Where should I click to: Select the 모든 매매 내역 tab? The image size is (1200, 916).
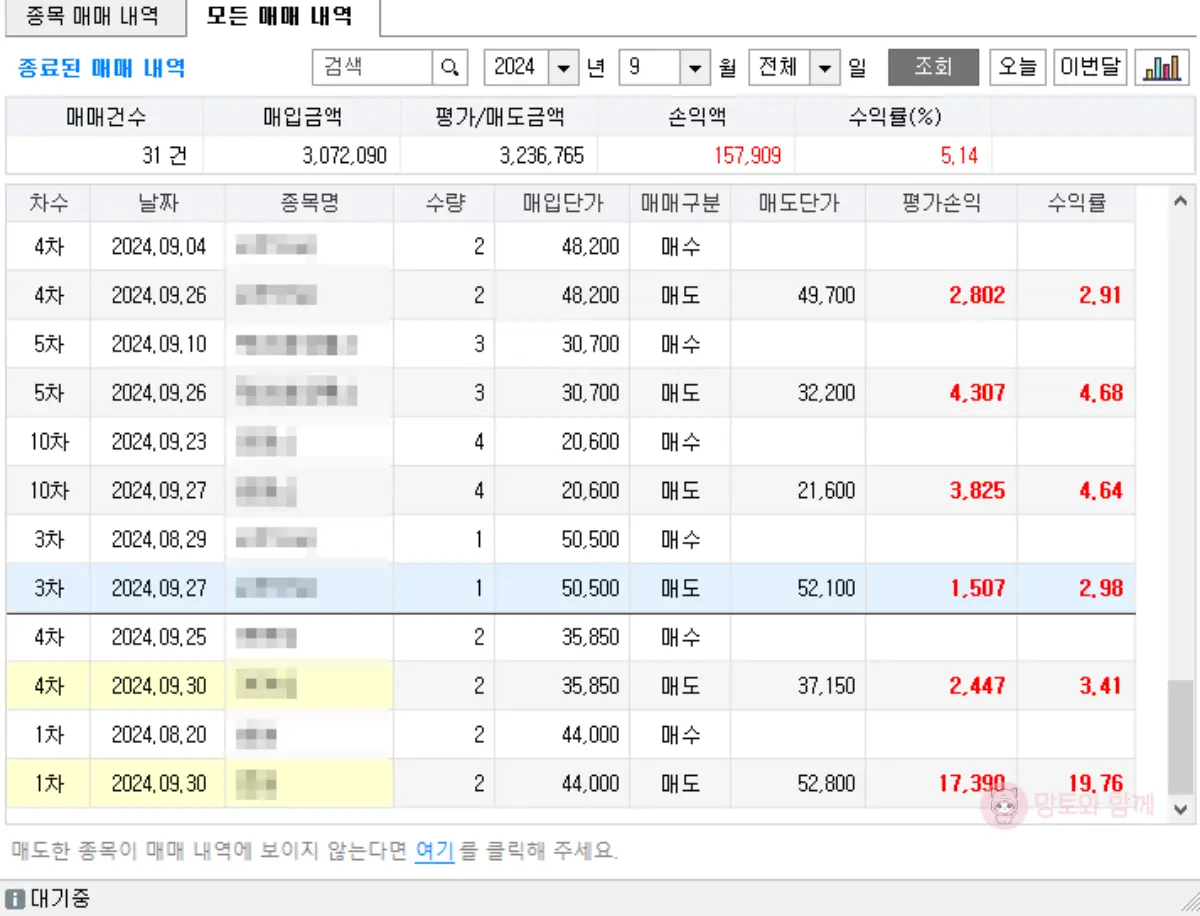coord(277,17)
